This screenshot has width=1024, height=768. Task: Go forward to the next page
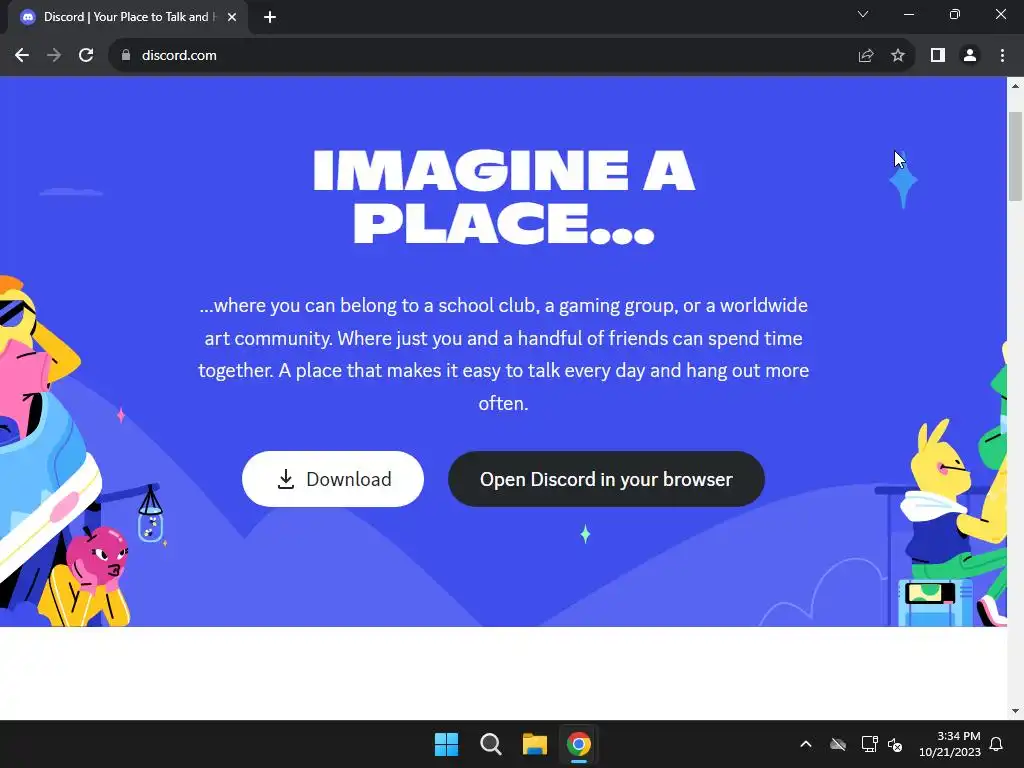click(x=54, y=56)
